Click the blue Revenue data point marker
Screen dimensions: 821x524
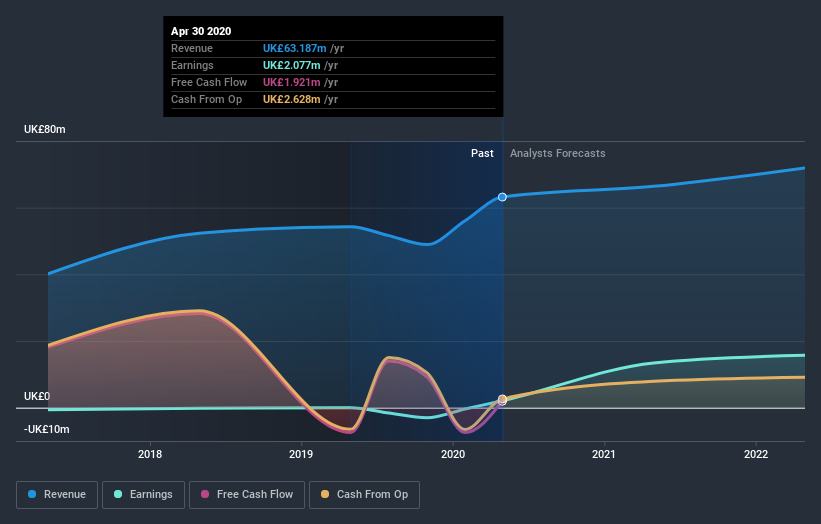pos(502,197)
